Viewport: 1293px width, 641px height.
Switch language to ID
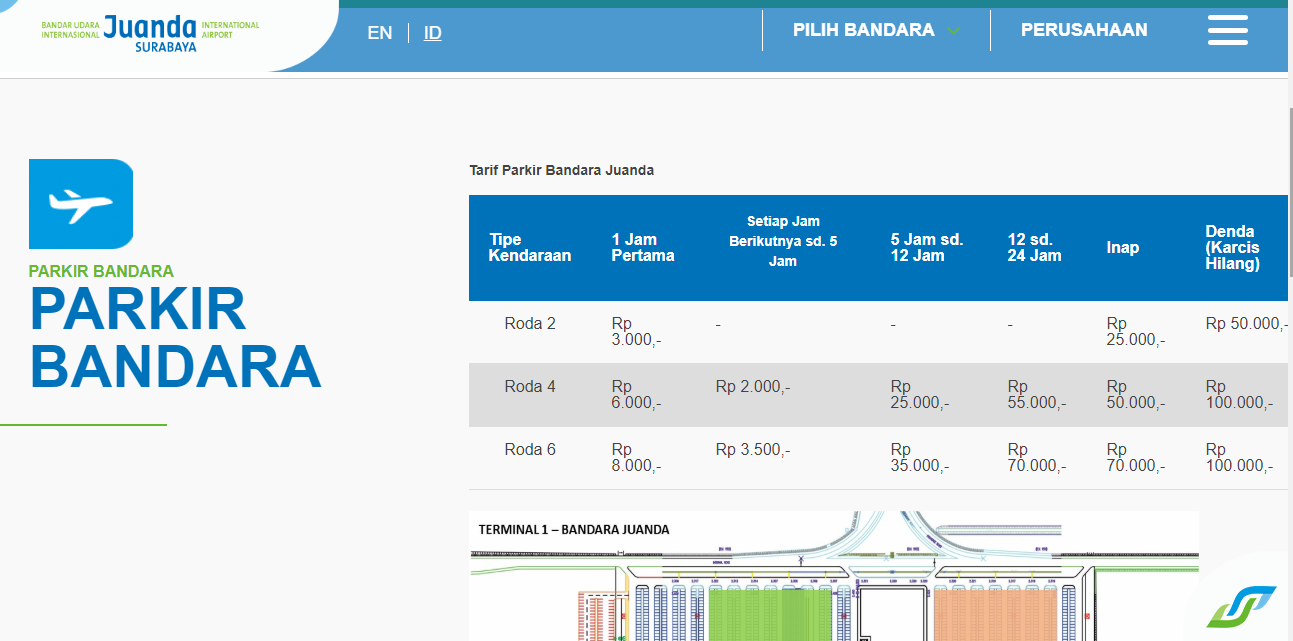click(432, 33)
